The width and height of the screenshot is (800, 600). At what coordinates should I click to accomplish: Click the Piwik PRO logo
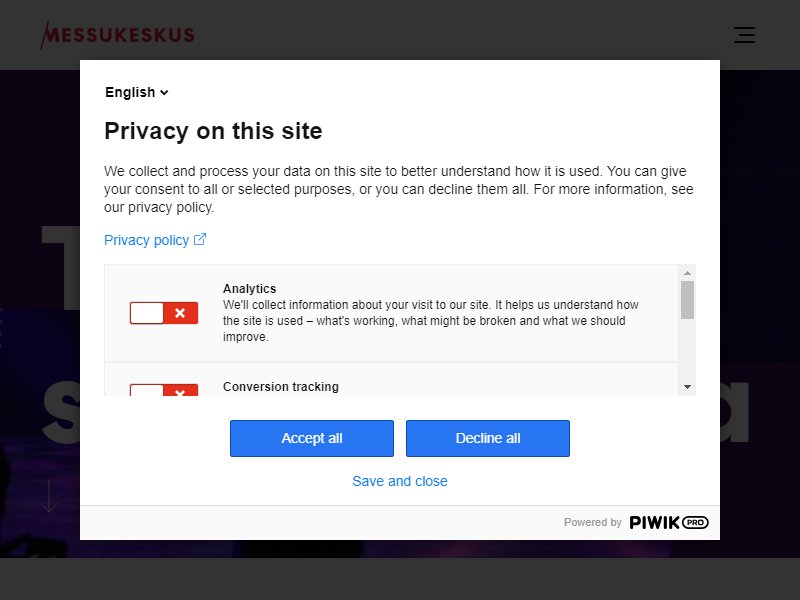coord(669,522)
